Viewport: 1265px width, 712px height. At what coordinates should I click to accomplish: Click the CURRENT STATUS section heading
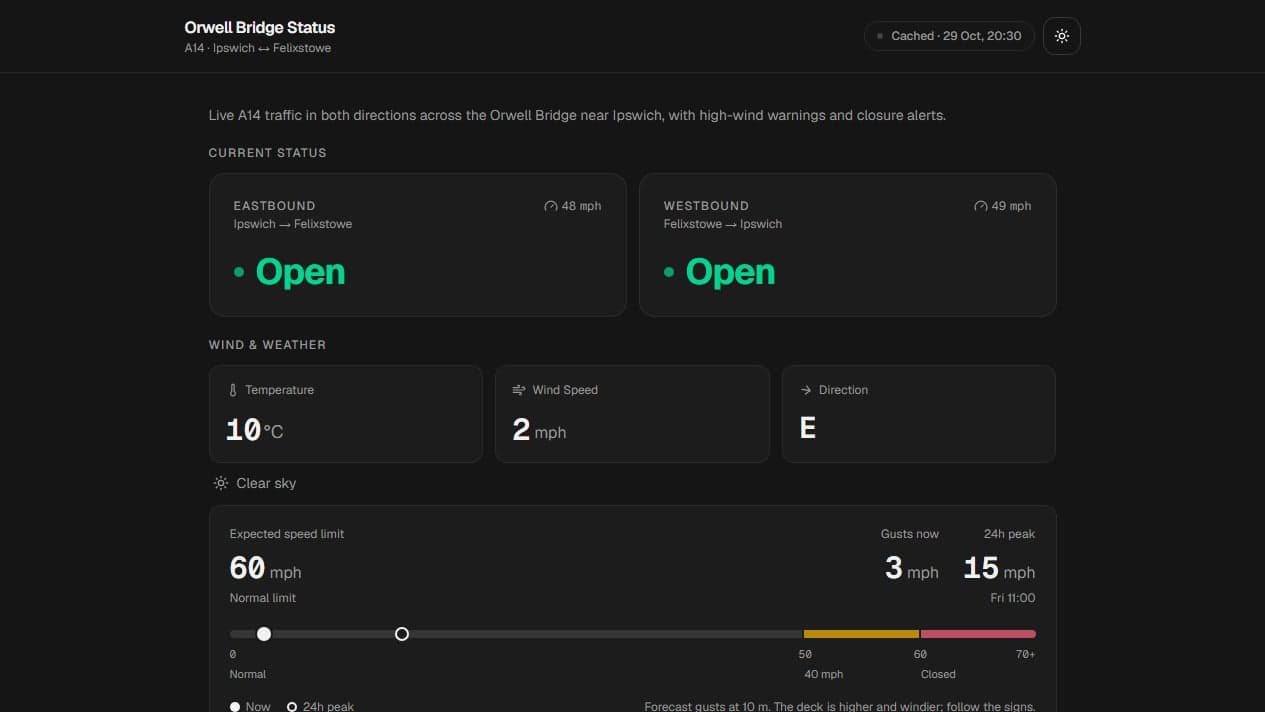point(267,153)
